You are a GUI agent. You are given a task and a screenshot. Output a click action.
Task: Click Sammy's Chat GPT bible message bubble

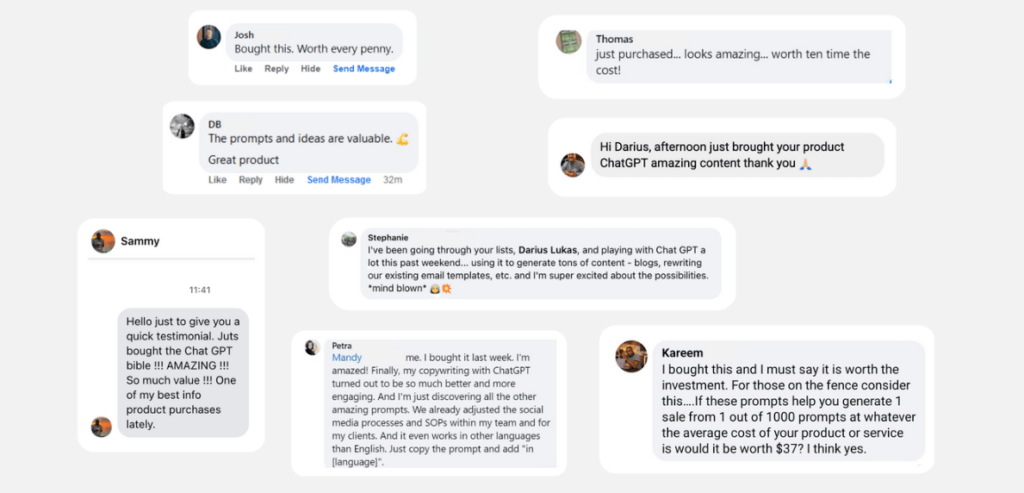tap(182, 371)
